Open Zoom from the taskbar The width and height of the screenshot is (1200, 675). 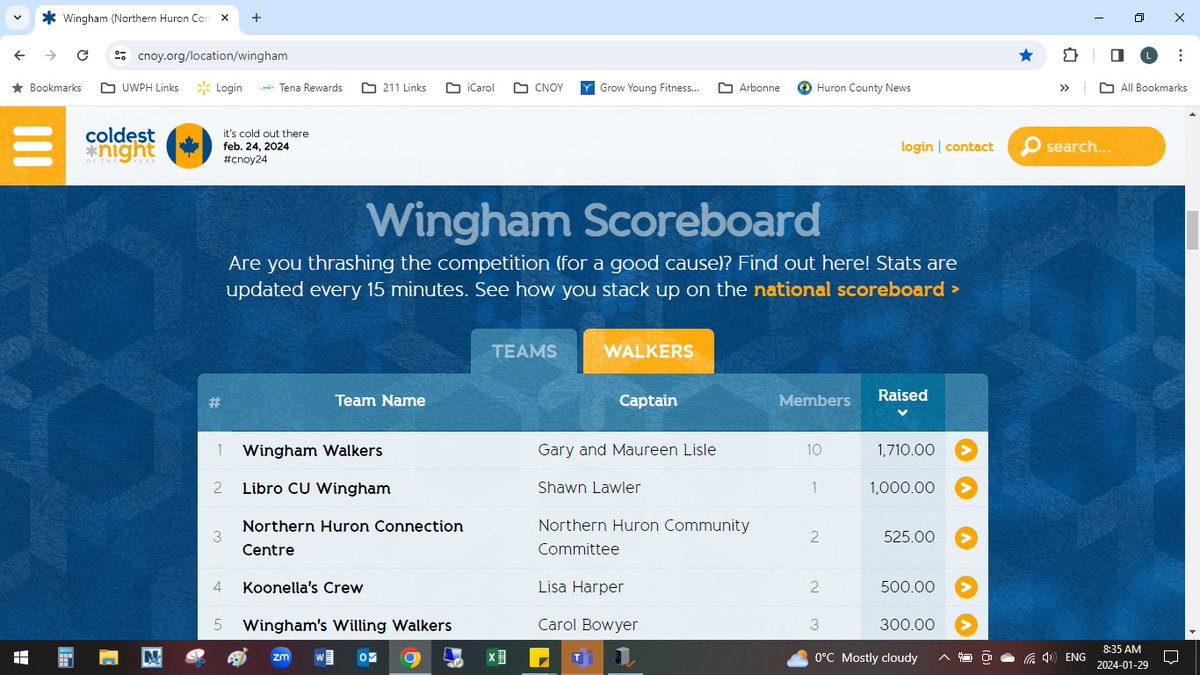[x=281, y=658]
